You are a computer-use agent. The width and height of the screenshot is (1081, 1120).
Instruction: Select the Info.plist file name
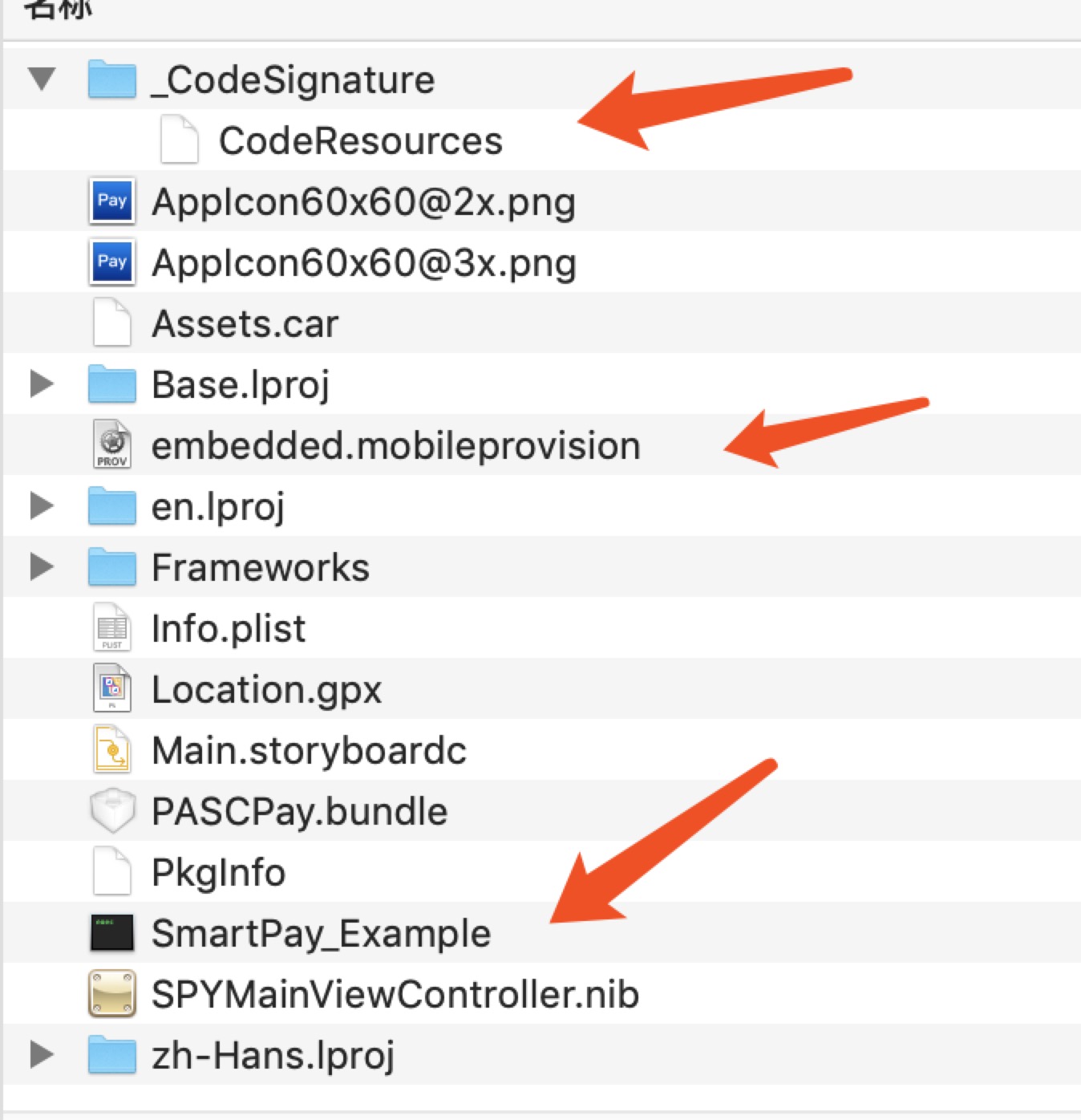229,629
